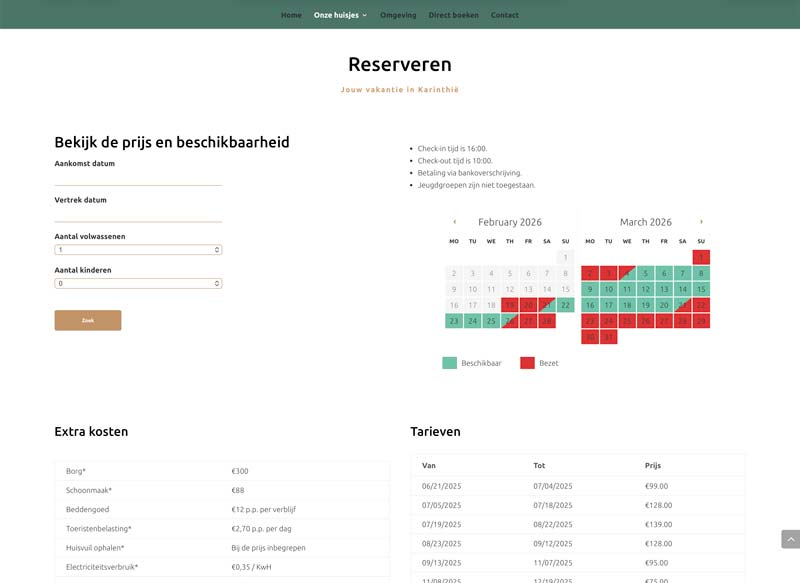Navigate to Direct boeken

(x=453, y=15)
